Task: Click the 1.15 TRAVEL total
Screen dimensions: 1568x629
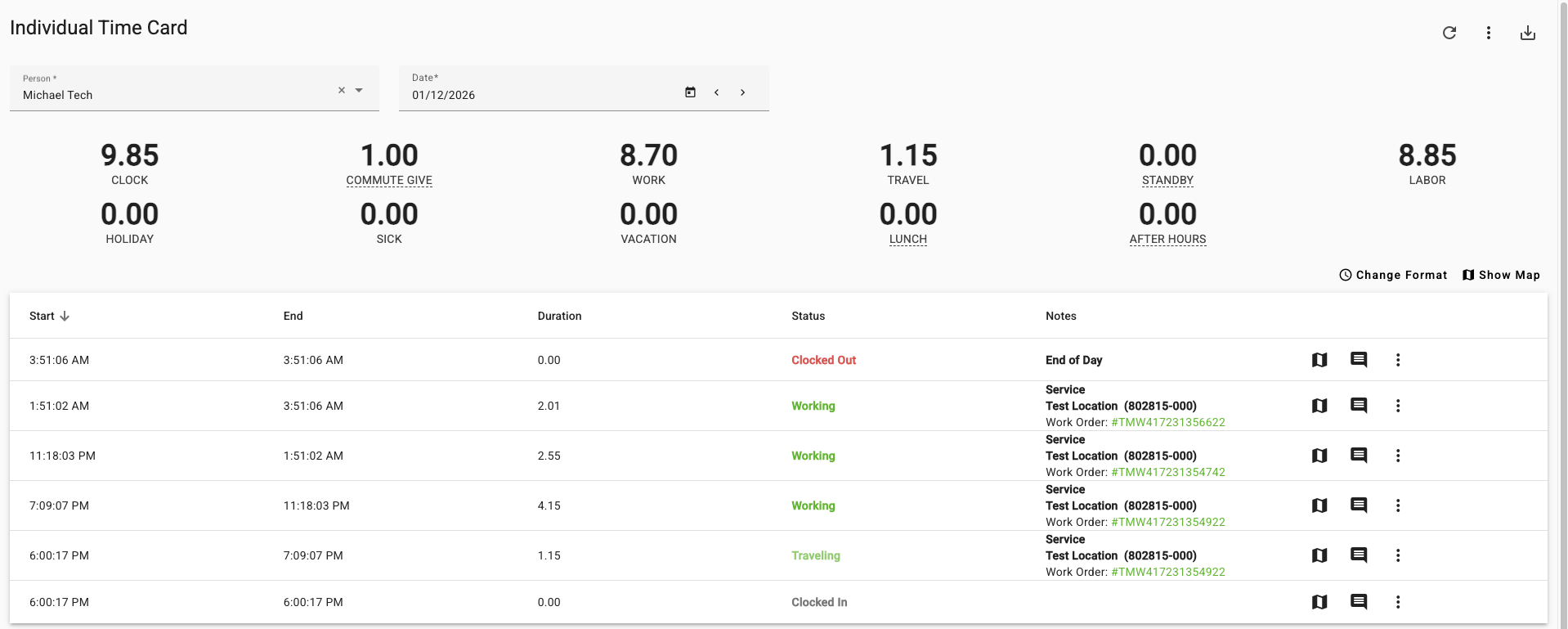Action: click(908, 164)
